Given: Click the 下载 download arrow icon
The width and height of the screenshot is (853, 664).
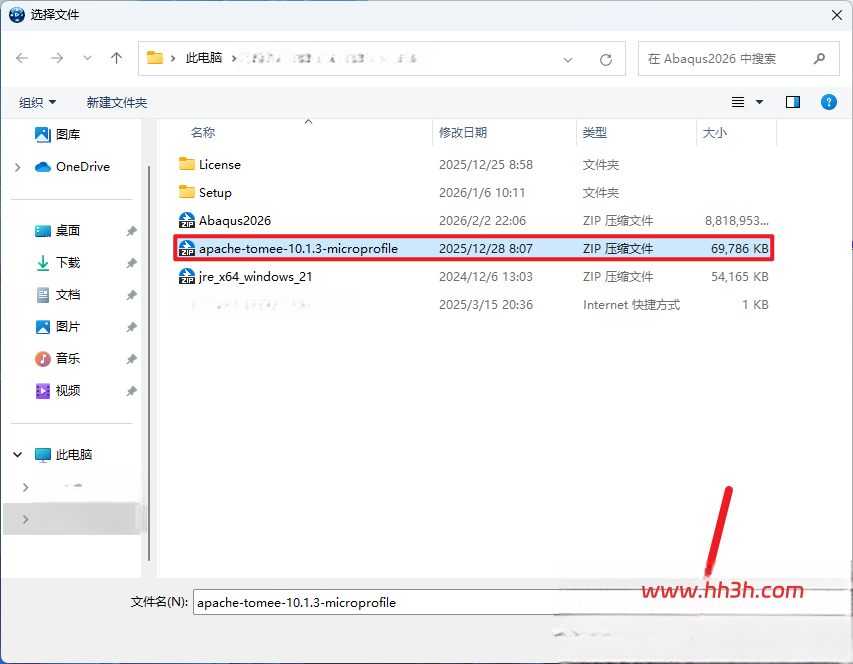Looking at the screenshot, I should point(43,263).
